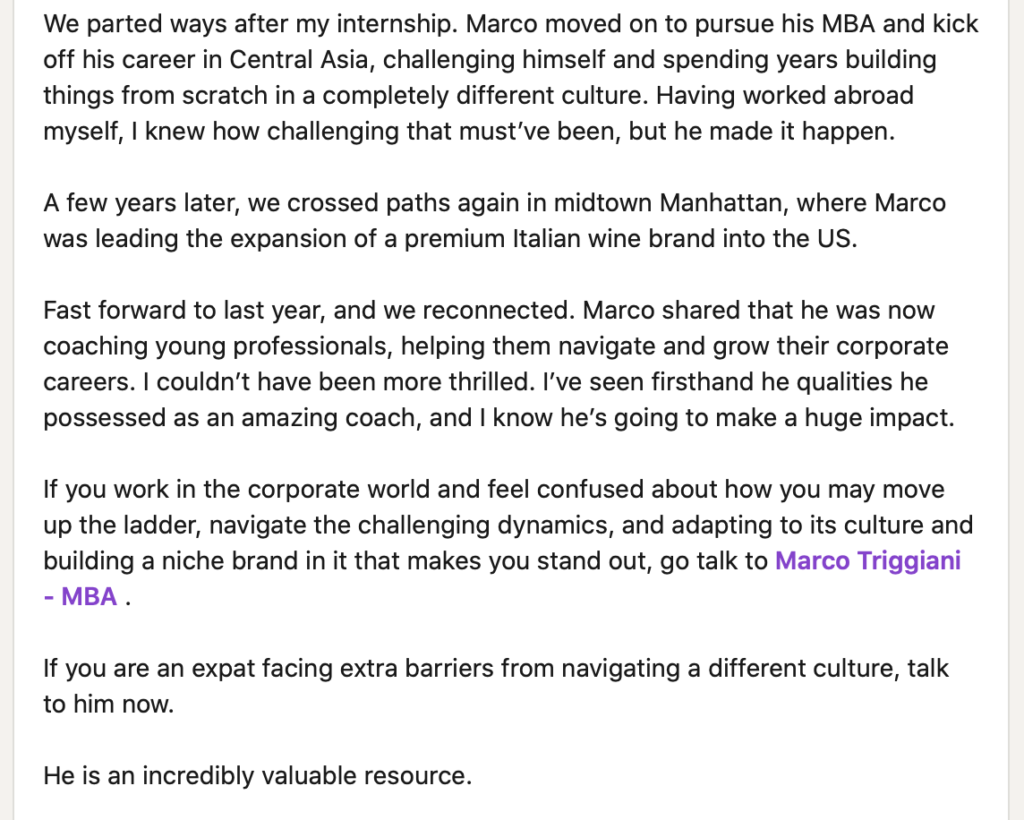Click the line beginning "Fast forward to last year"
The image size is (1024, 820).
489,310
